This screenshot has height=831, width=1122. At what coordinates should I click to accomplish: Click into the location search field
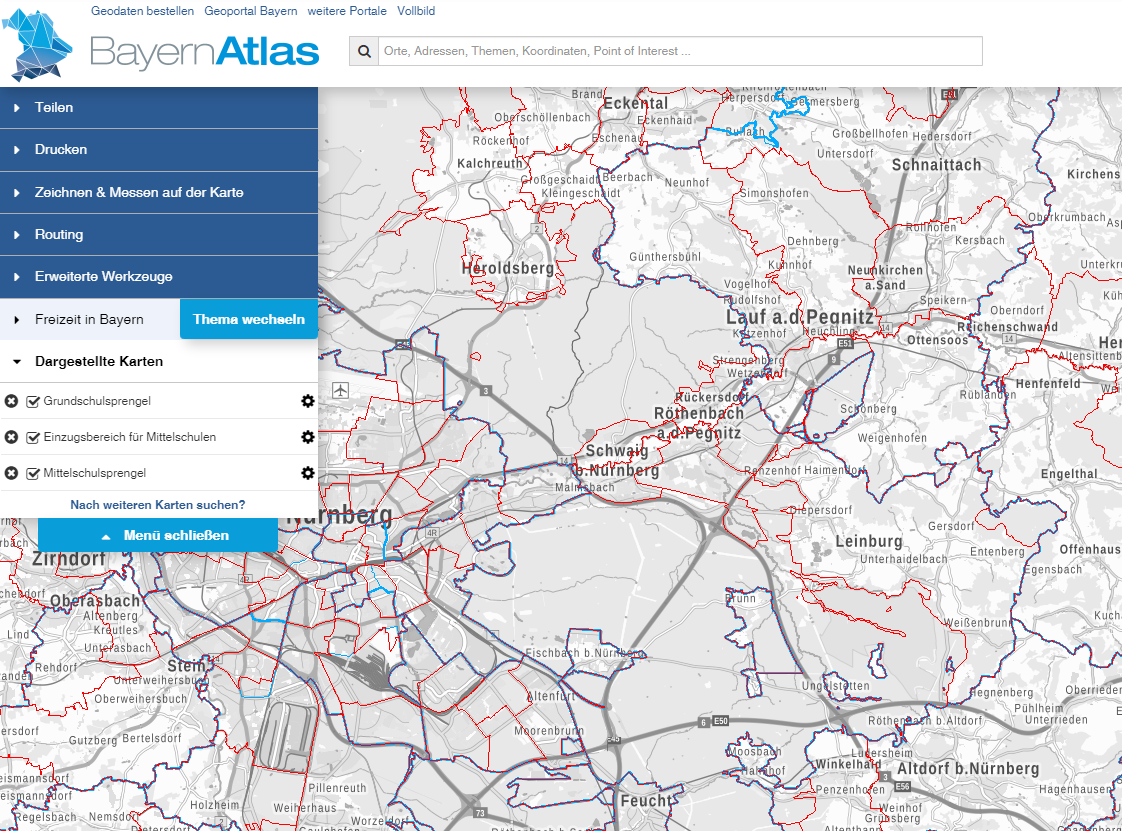point(680,51)
